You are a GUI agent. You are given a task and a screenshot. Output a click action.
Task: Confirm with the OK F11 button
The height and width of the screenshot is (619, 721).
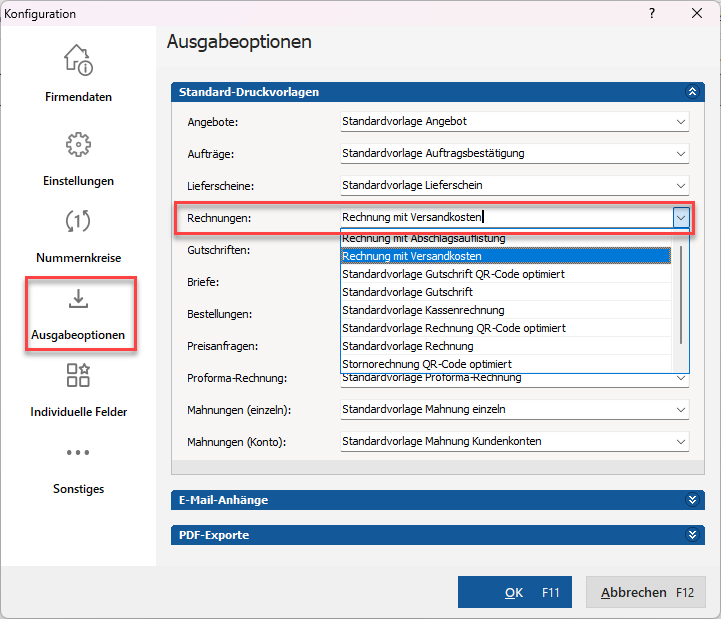(515, 592)
